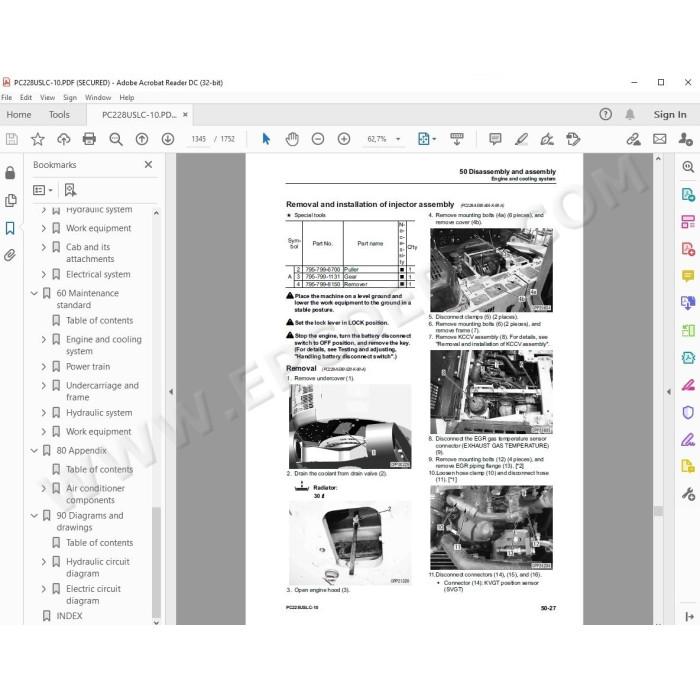700x700 pixels.
Task: Go to next page arrow
Action: [x=168, y=139]
